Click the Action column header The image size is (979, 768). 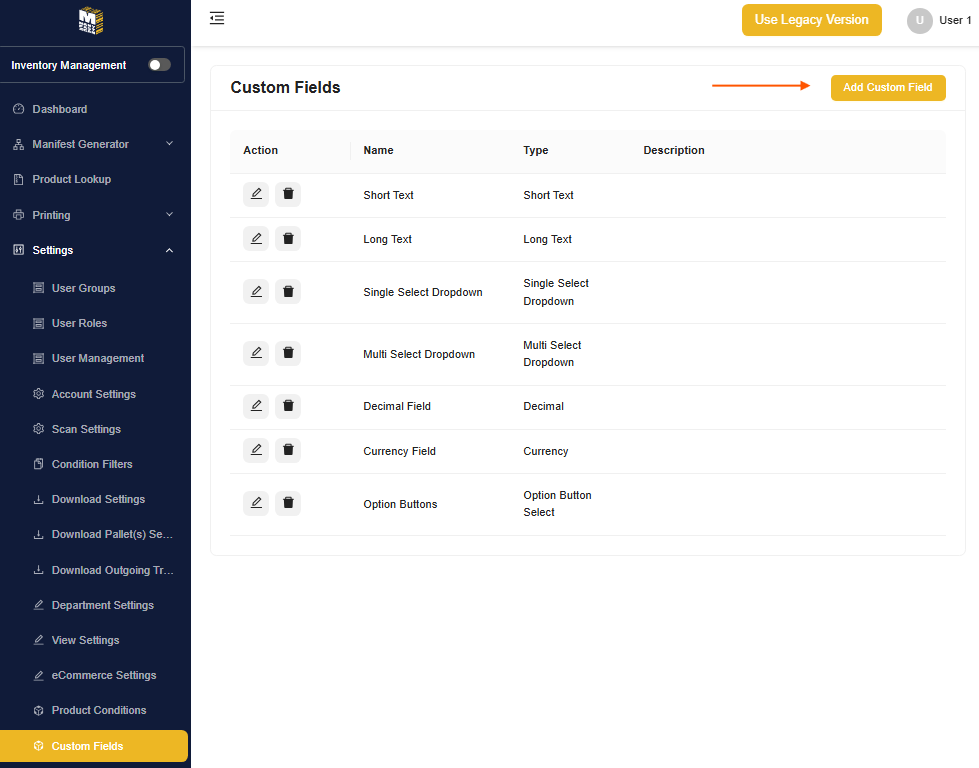pyautogui.click(x=260, y=150)
